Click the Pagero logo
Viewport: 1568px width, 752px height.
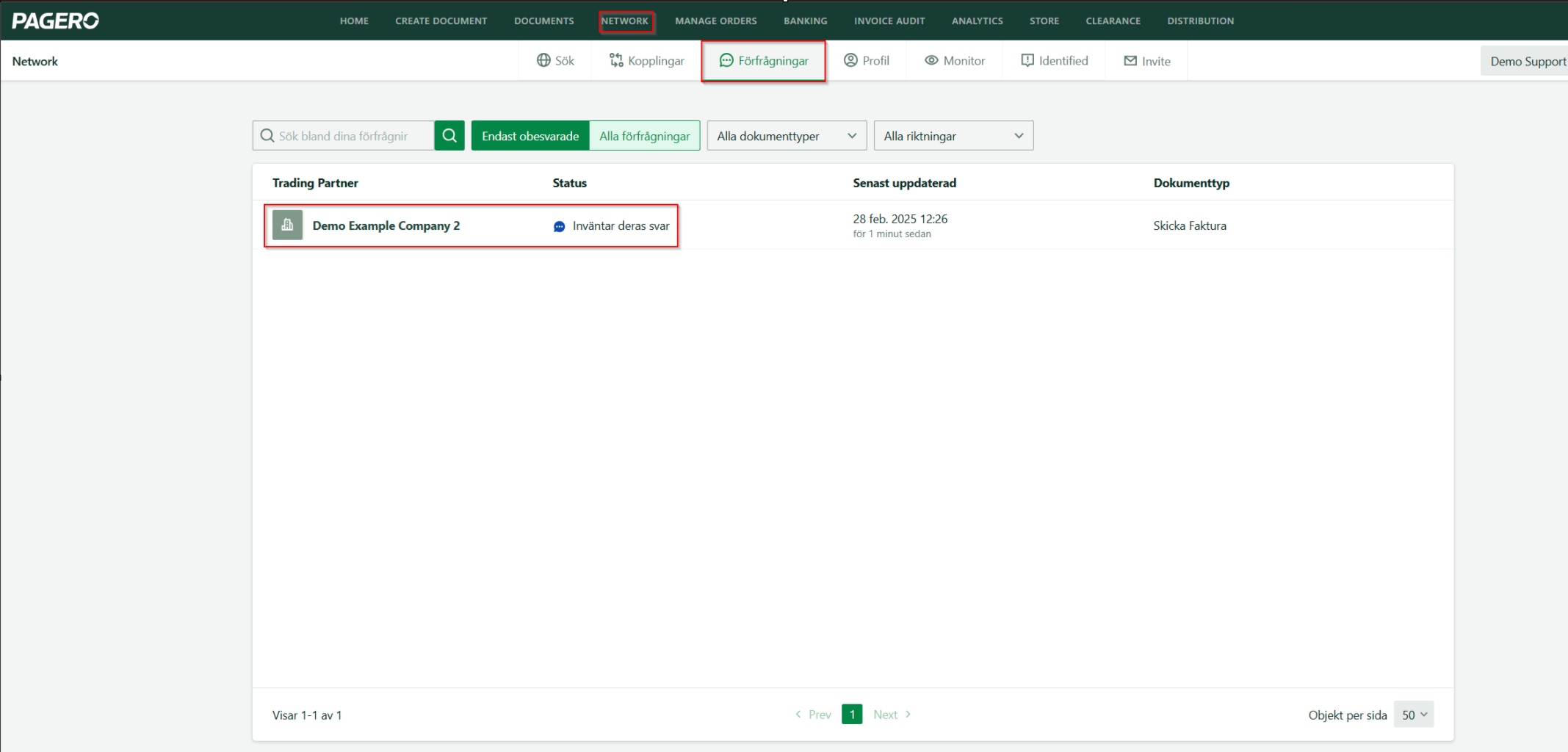[x=55, y=21]
